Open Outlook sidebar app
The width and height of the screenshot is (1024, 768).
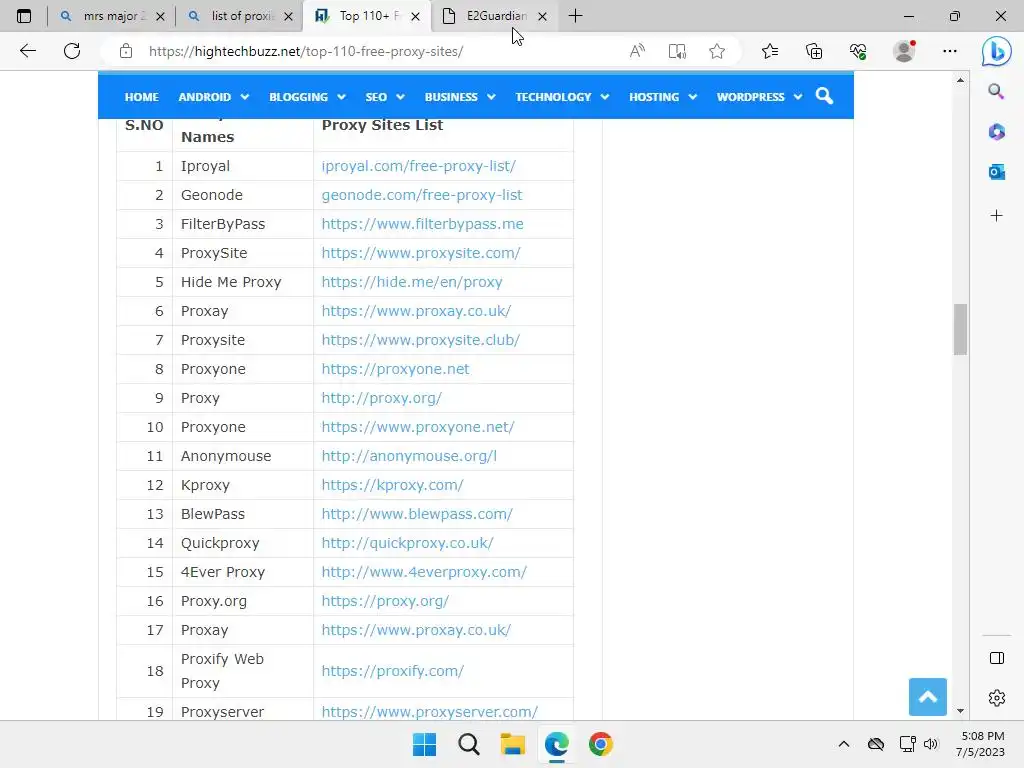pyautogui.click(x=997, y=172)
